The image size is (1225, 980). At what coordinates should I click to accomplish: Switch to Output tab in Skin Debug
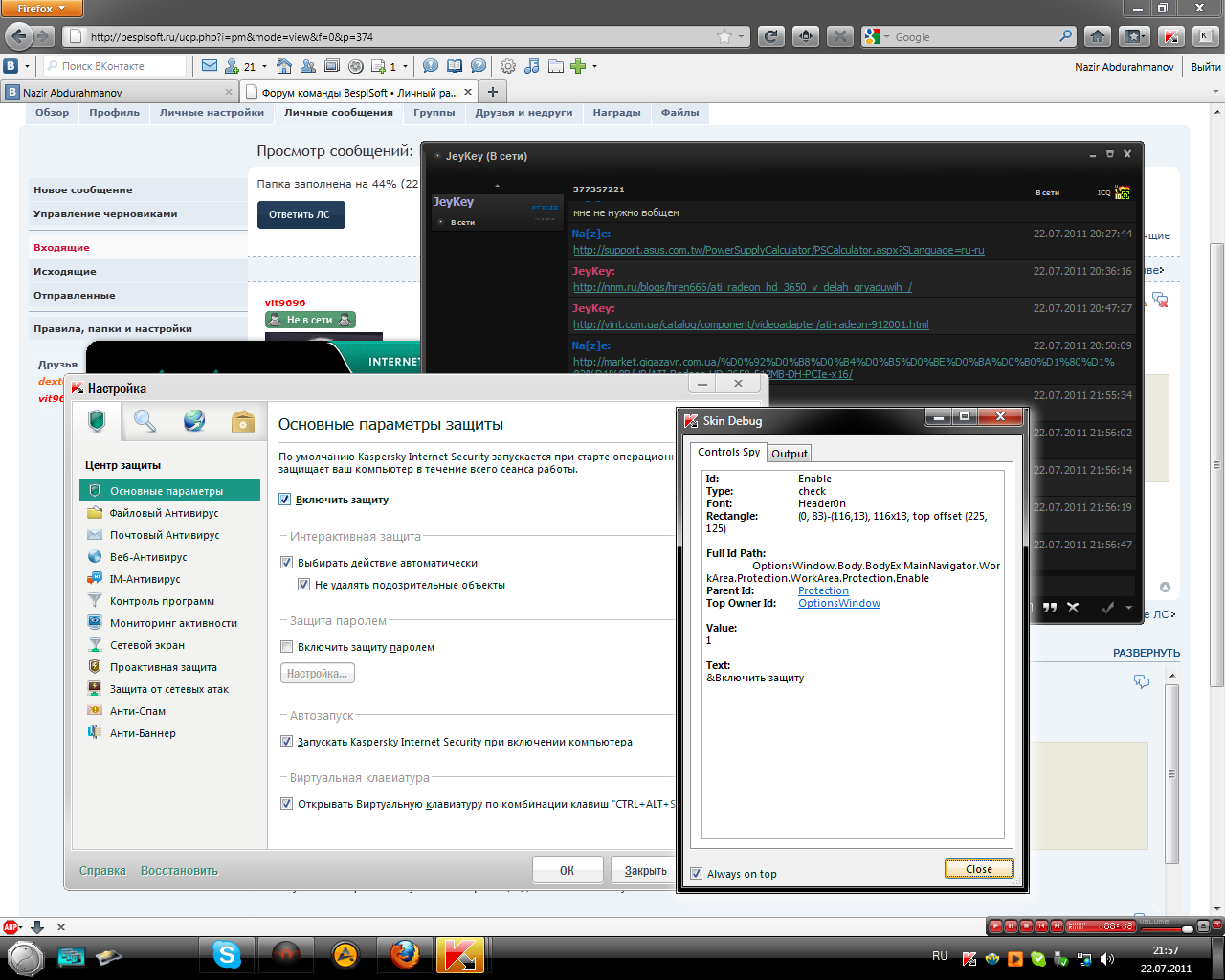click(x=790, y=454)
